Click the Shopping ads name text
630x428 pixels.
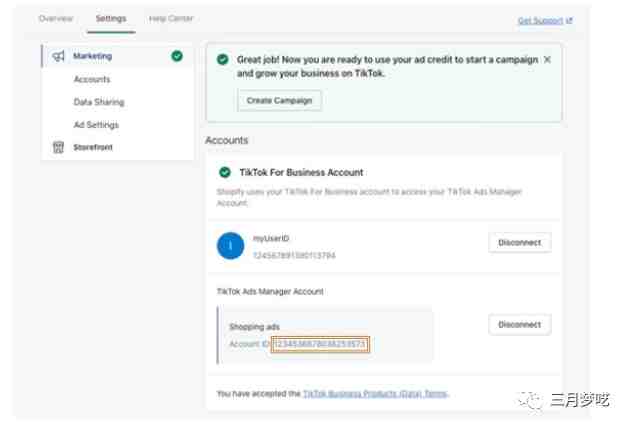pyautogui.click(x=254, y=327)
